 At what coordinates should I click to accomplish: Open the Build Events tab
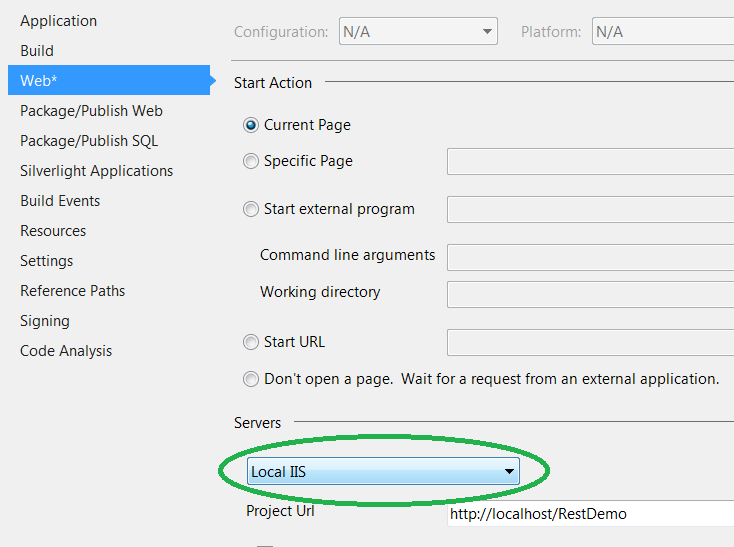(60, 201)
